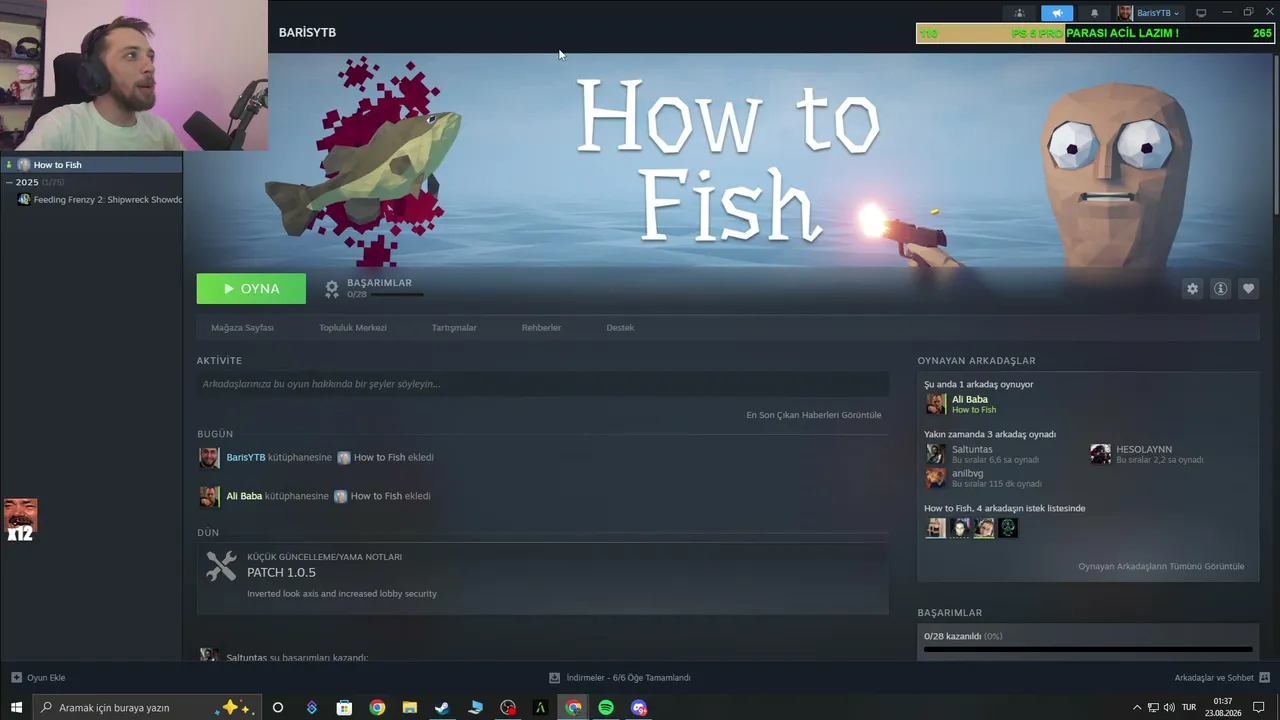Click the BarisYTB profile avatar in top bar
Screen dimensions: 1280x720
[1125, 13]
